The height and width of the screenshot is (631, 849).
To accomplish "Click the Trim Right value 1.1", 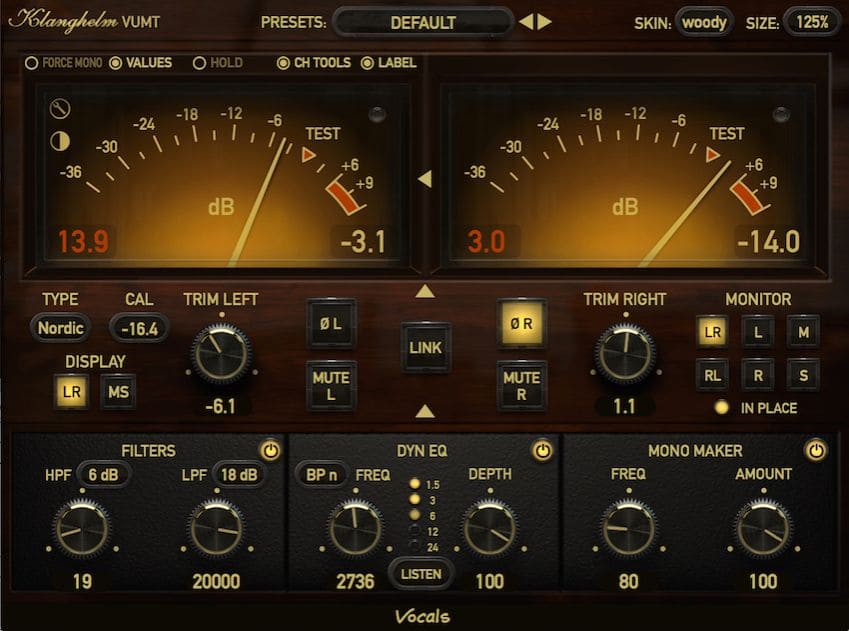I will (x=624, y=406).
